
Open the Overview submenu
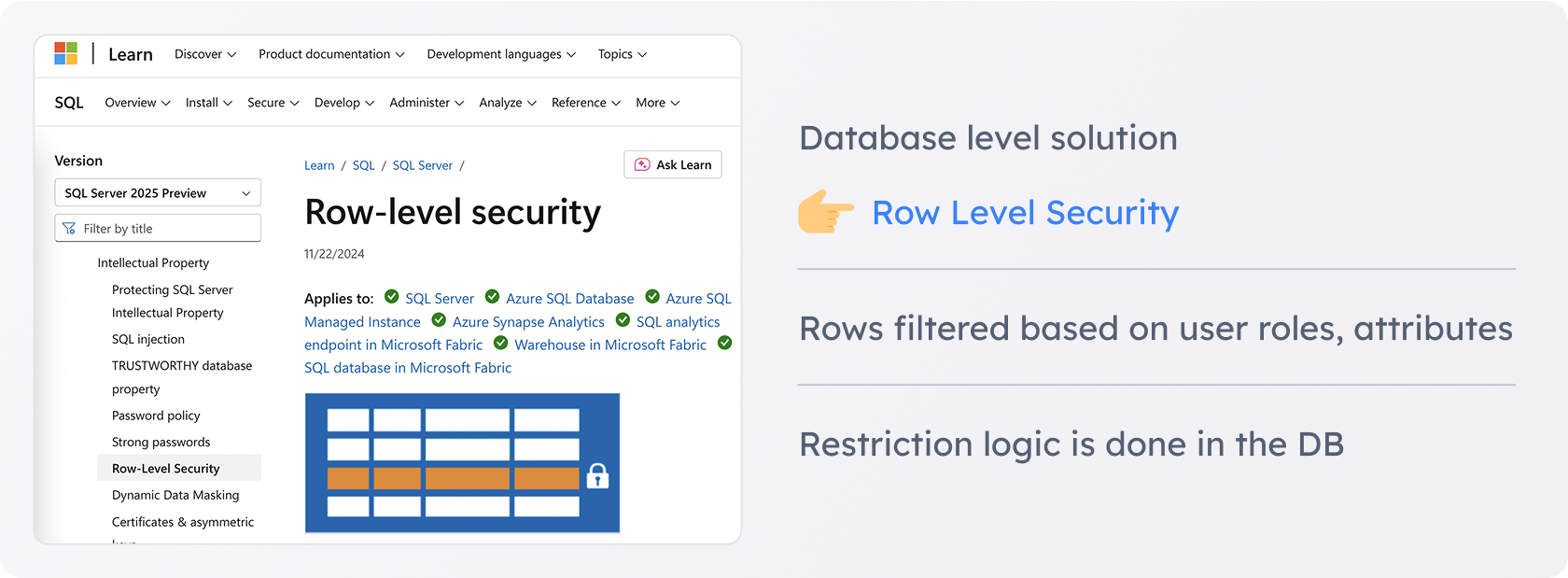point(137,103)
